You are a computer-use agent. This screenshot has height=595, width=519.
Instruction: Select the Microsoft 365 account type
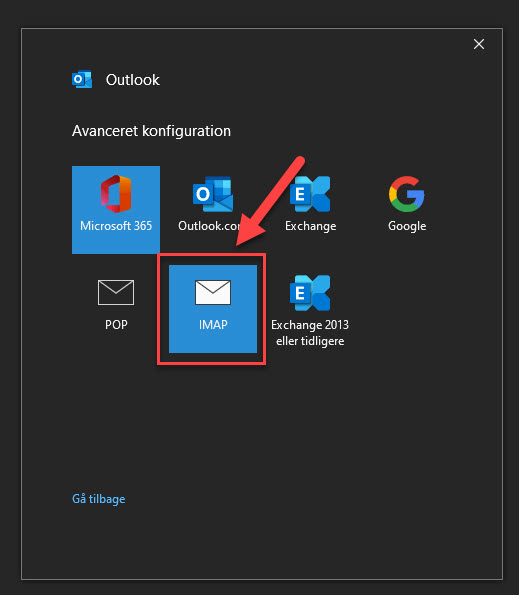[116, 209]
